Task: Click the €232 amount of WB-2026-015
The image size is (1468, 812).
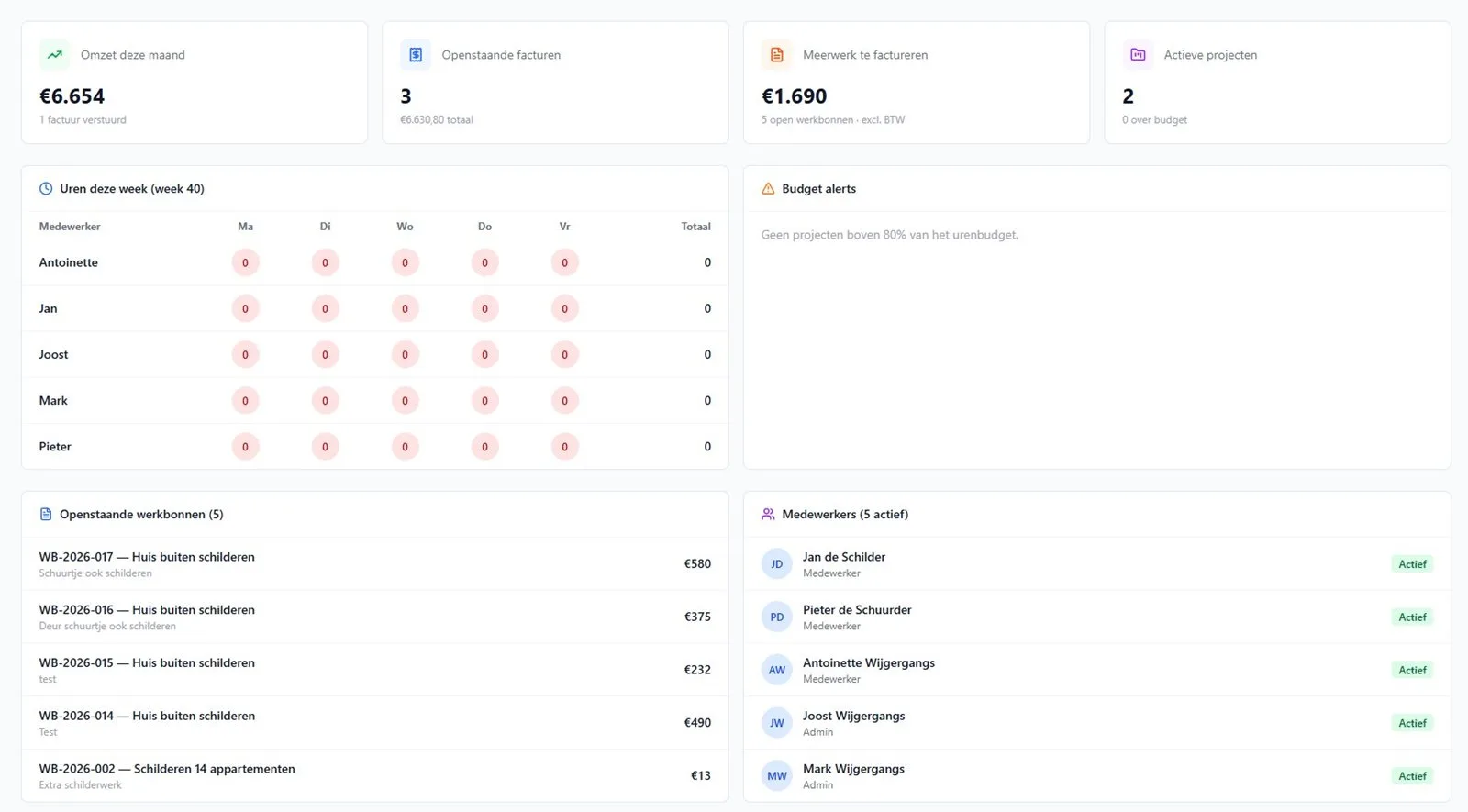Action: (x=697, y=670)
